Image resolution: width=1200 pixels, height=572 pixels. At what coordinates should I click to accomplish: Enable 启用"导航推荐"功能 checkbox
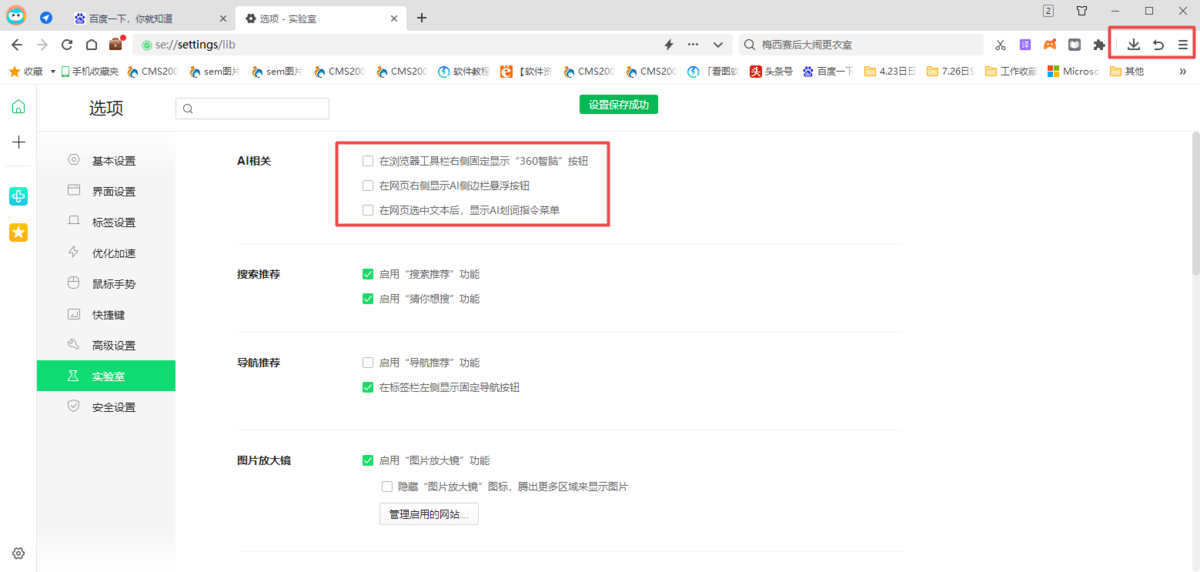pyautogui.click(x=368, y=362)
